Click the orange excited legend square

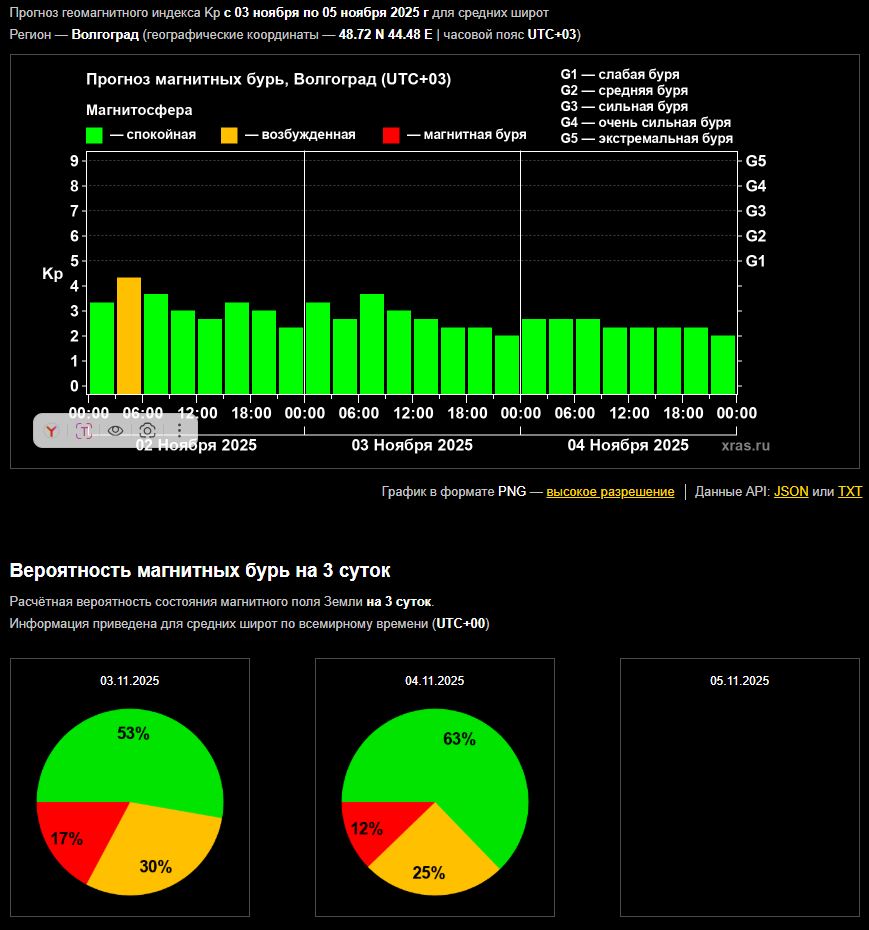[229, 135]
